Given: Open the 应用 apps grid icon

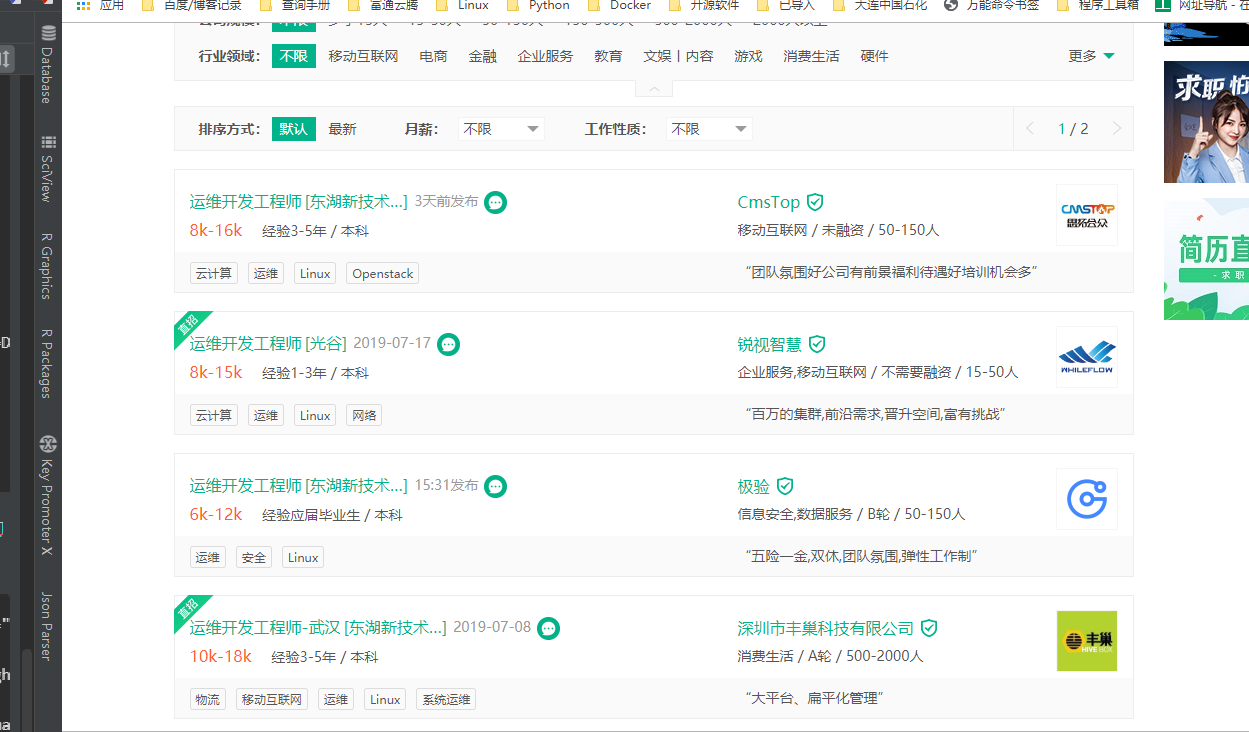Looking at the screenshot, I should 83,5.
